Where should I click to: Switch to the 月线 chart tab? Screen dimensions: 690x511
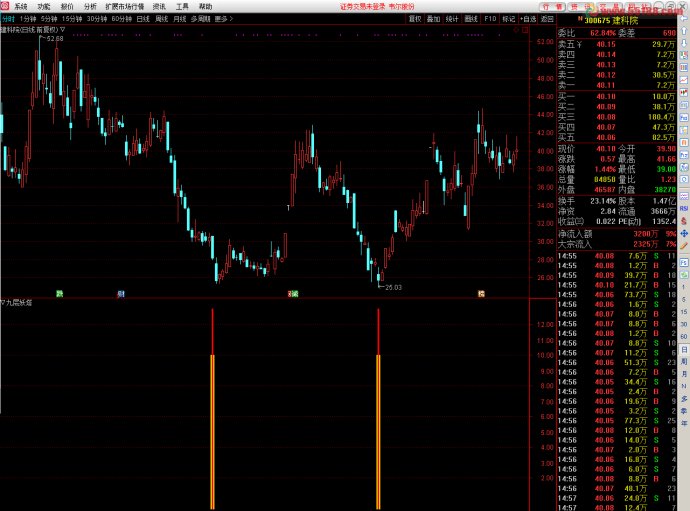180,19
